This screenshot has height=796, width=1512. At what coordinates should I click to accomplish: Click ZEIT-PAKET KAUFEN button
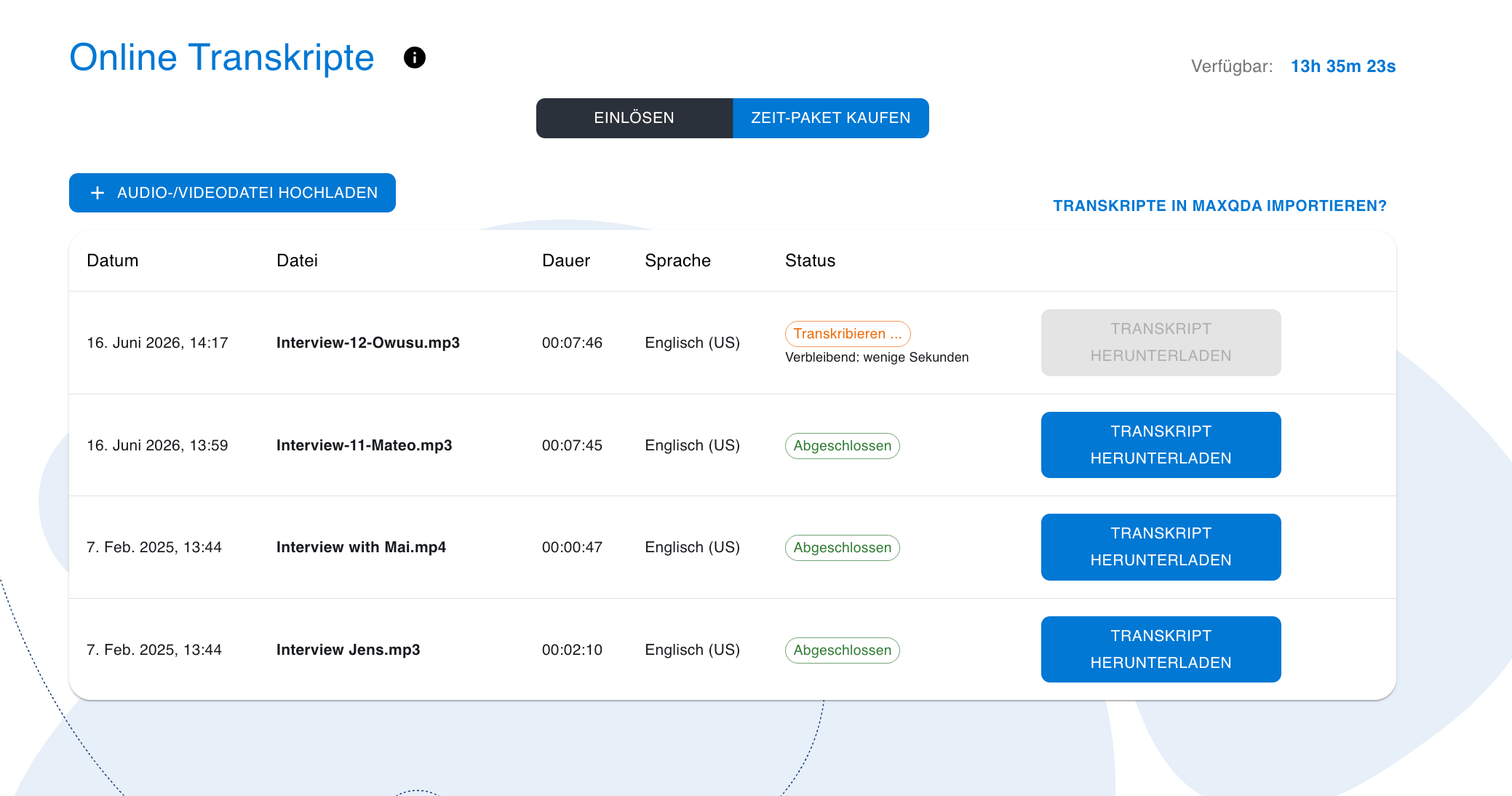click(831, 118)
